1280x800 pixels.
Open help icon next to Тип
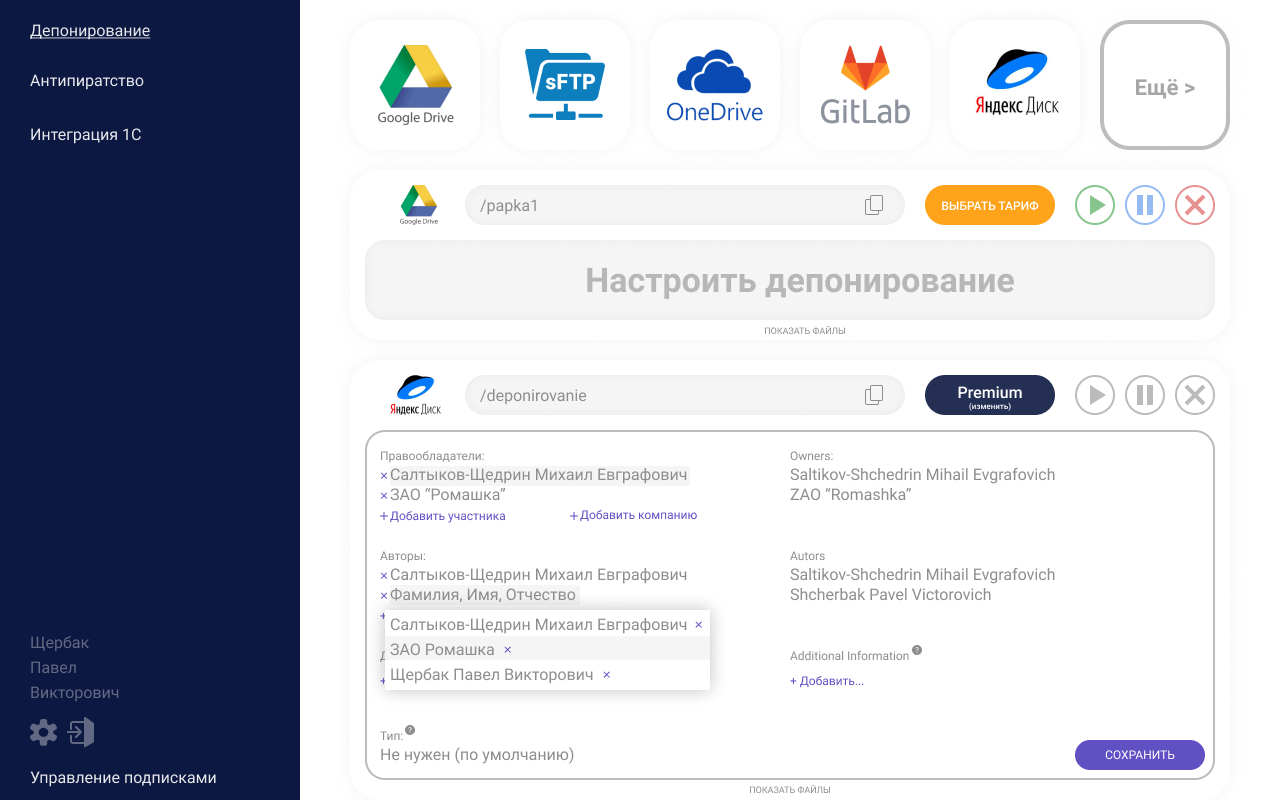coord(410,731)
